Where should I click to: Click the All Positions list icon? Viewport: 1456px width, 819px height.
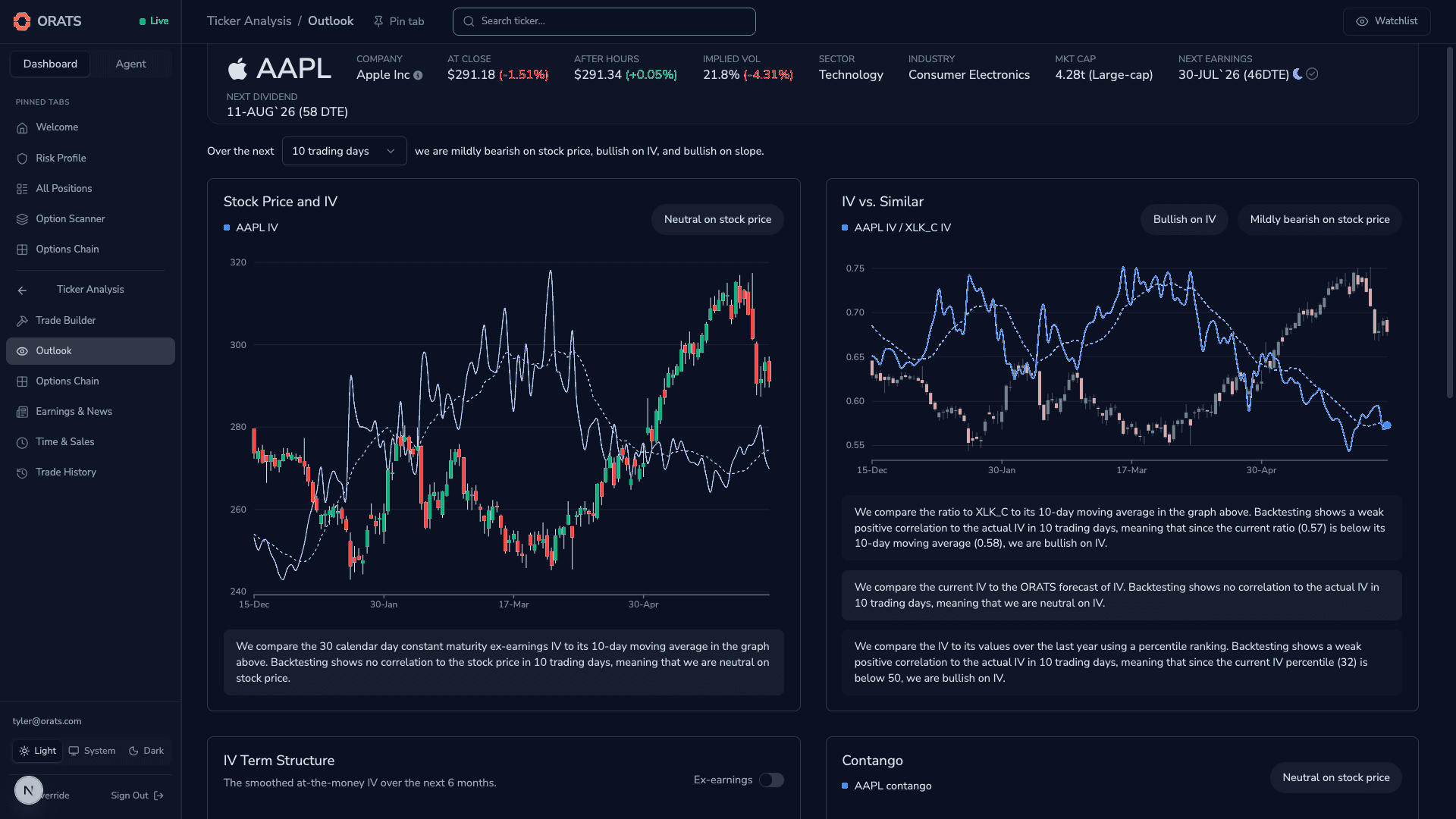[x=22, y=189]
